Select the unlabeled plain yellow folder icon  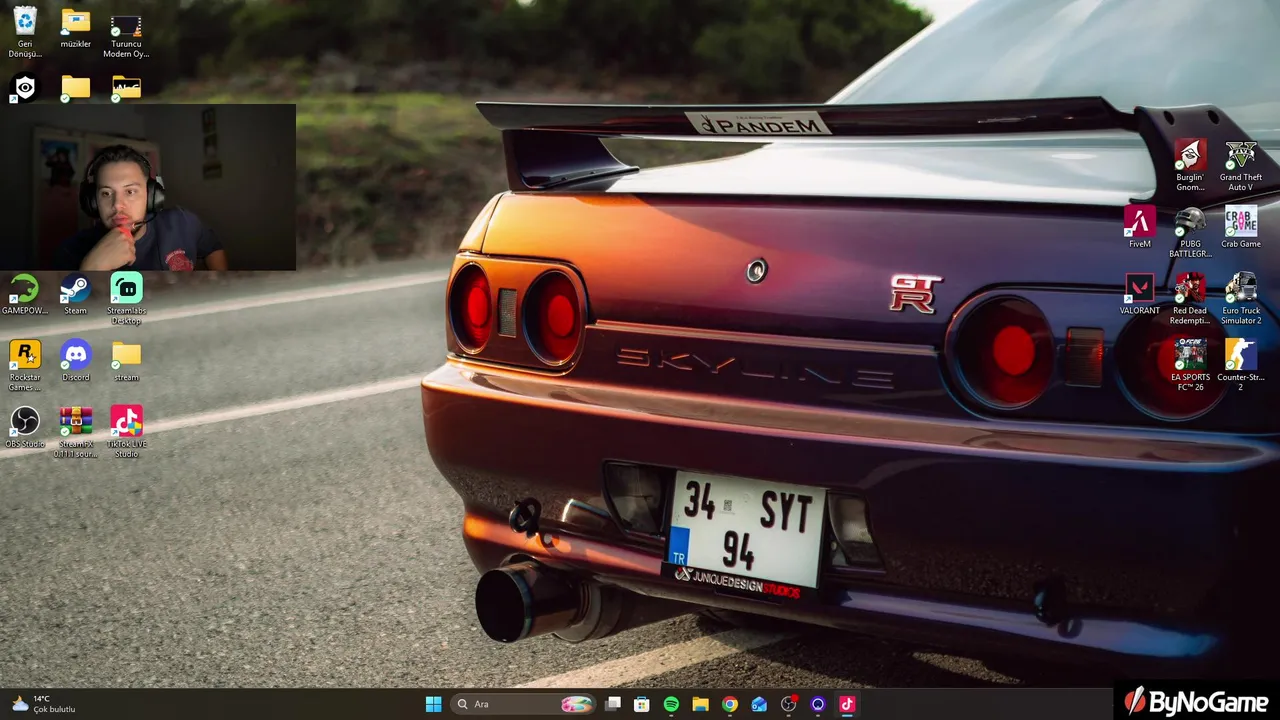click(x=76, y=88)
